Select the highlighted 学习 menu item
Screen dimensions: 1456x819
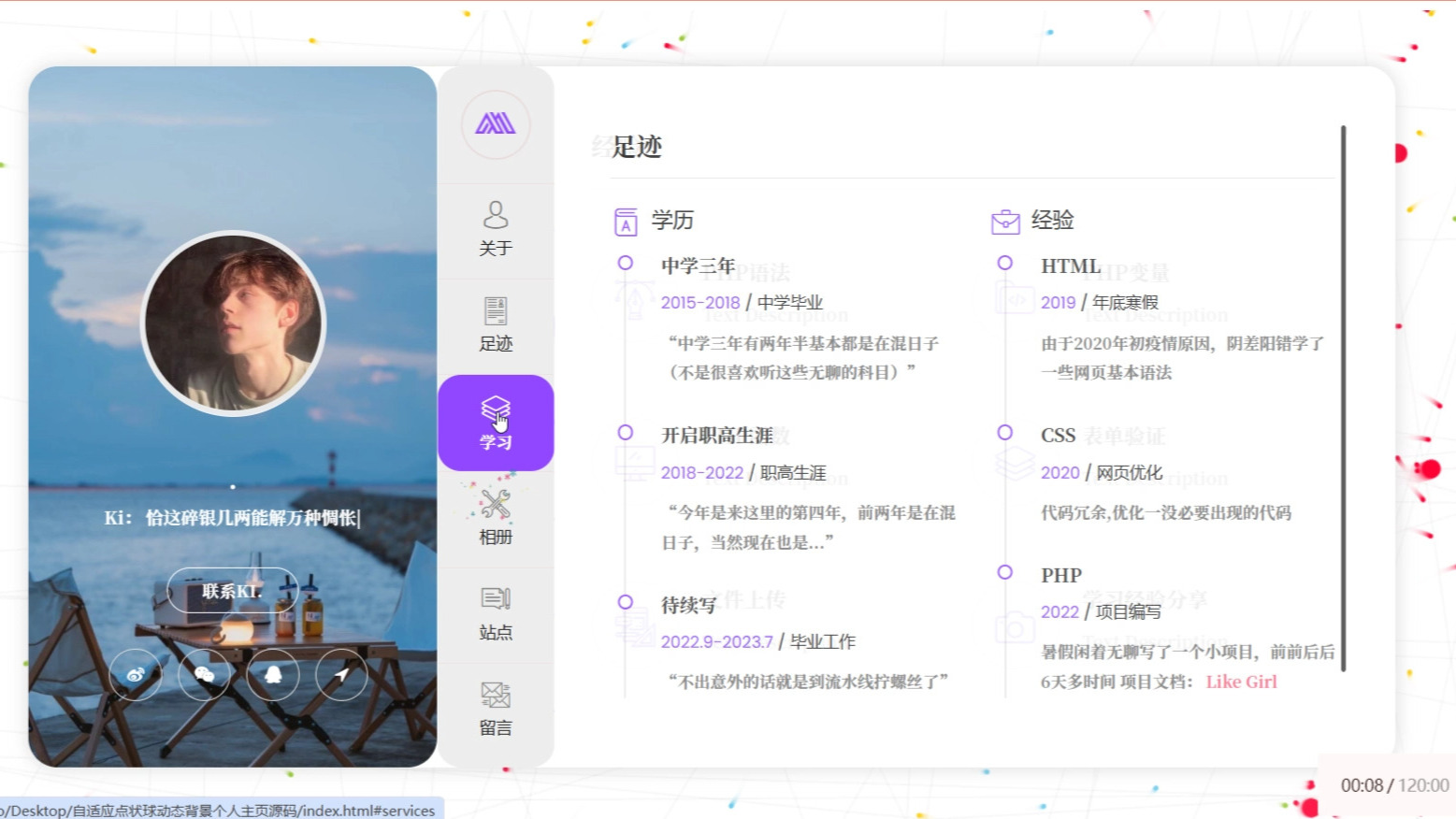(x=496, y=423)
